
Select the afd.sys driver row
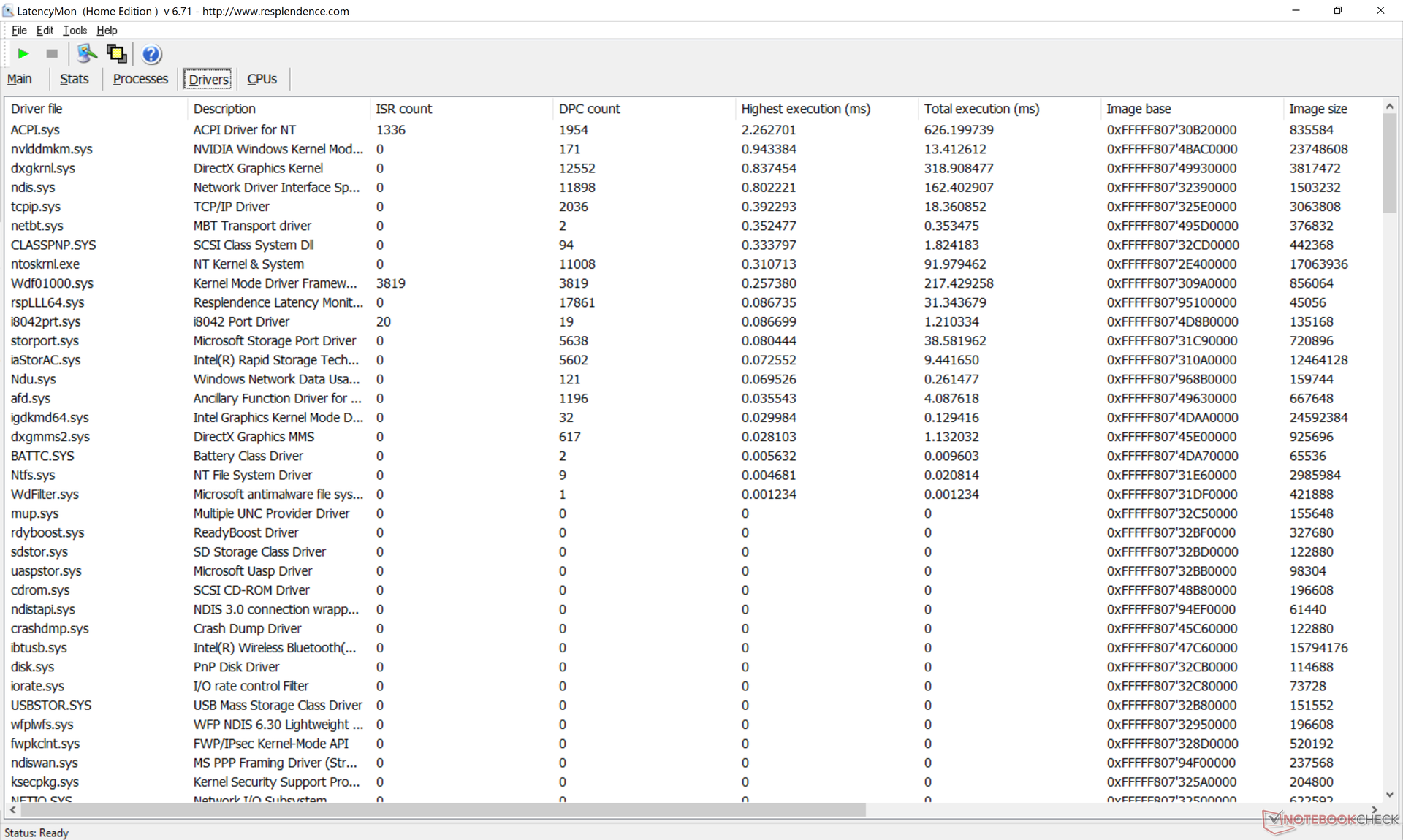tap(693, 398)
